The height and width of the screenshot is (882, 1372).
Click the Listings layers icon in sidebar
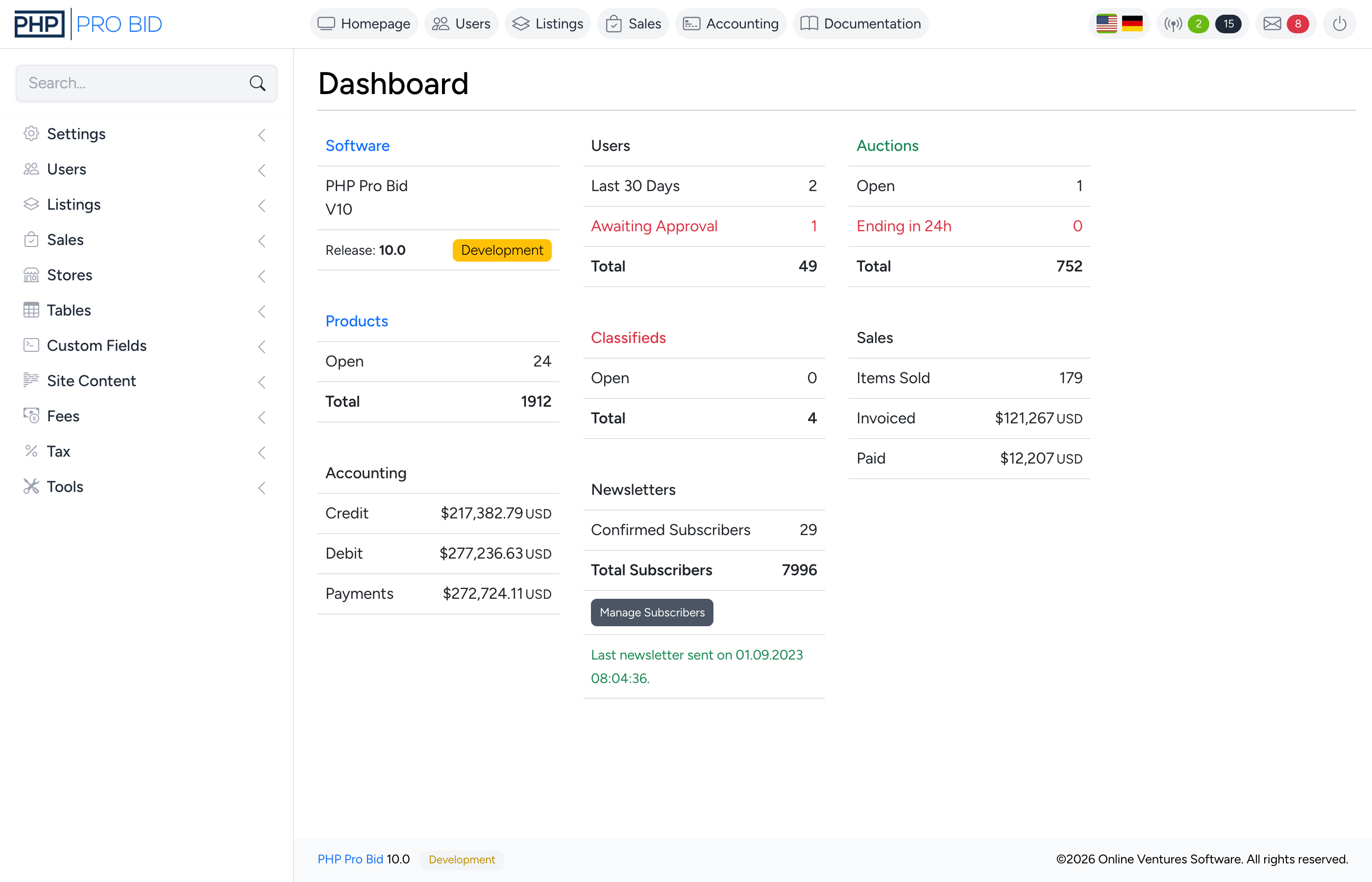31,204
